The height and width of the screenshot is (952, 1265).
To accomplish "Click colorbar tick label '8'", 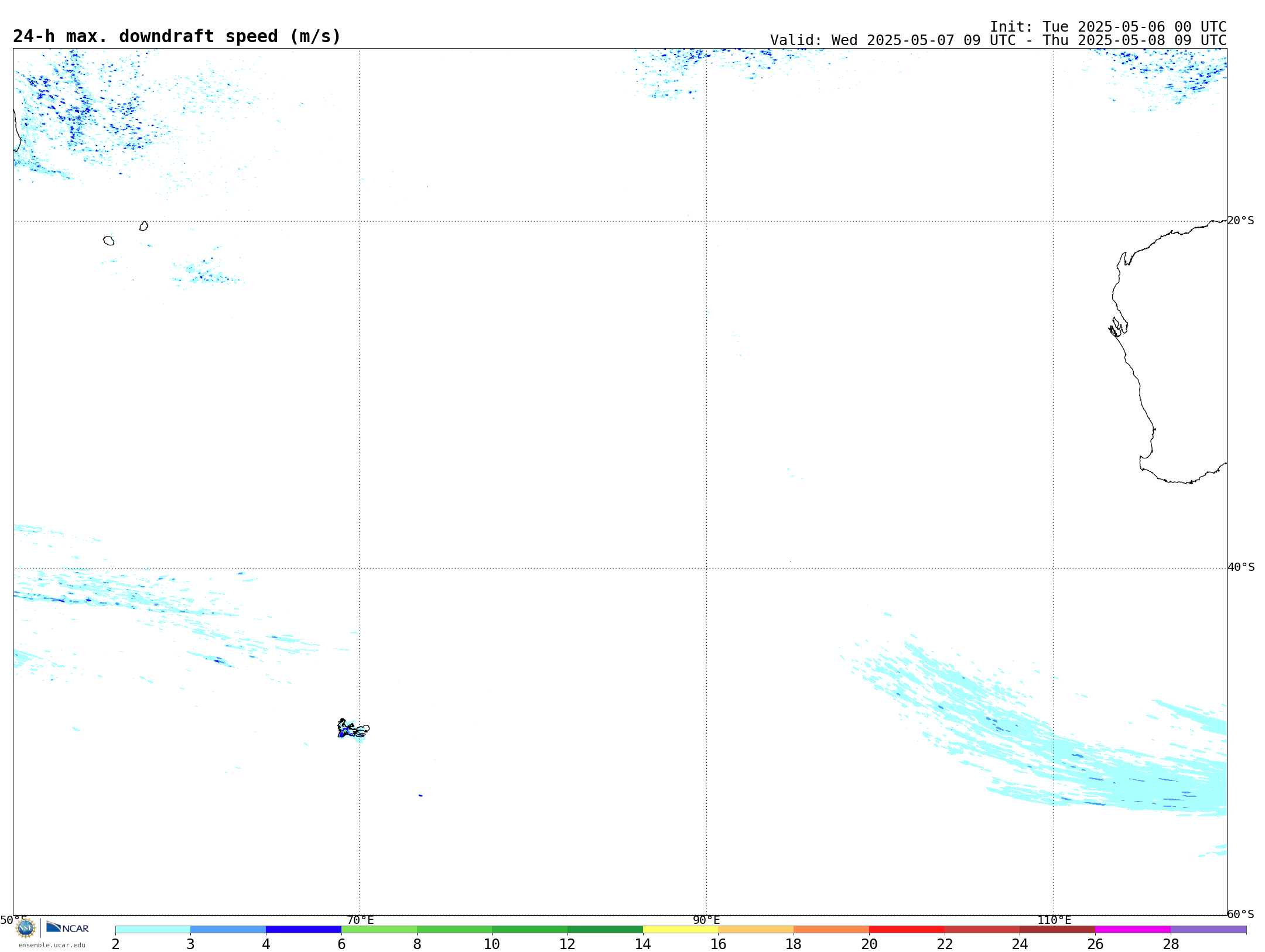I will [x=417, y=944].
